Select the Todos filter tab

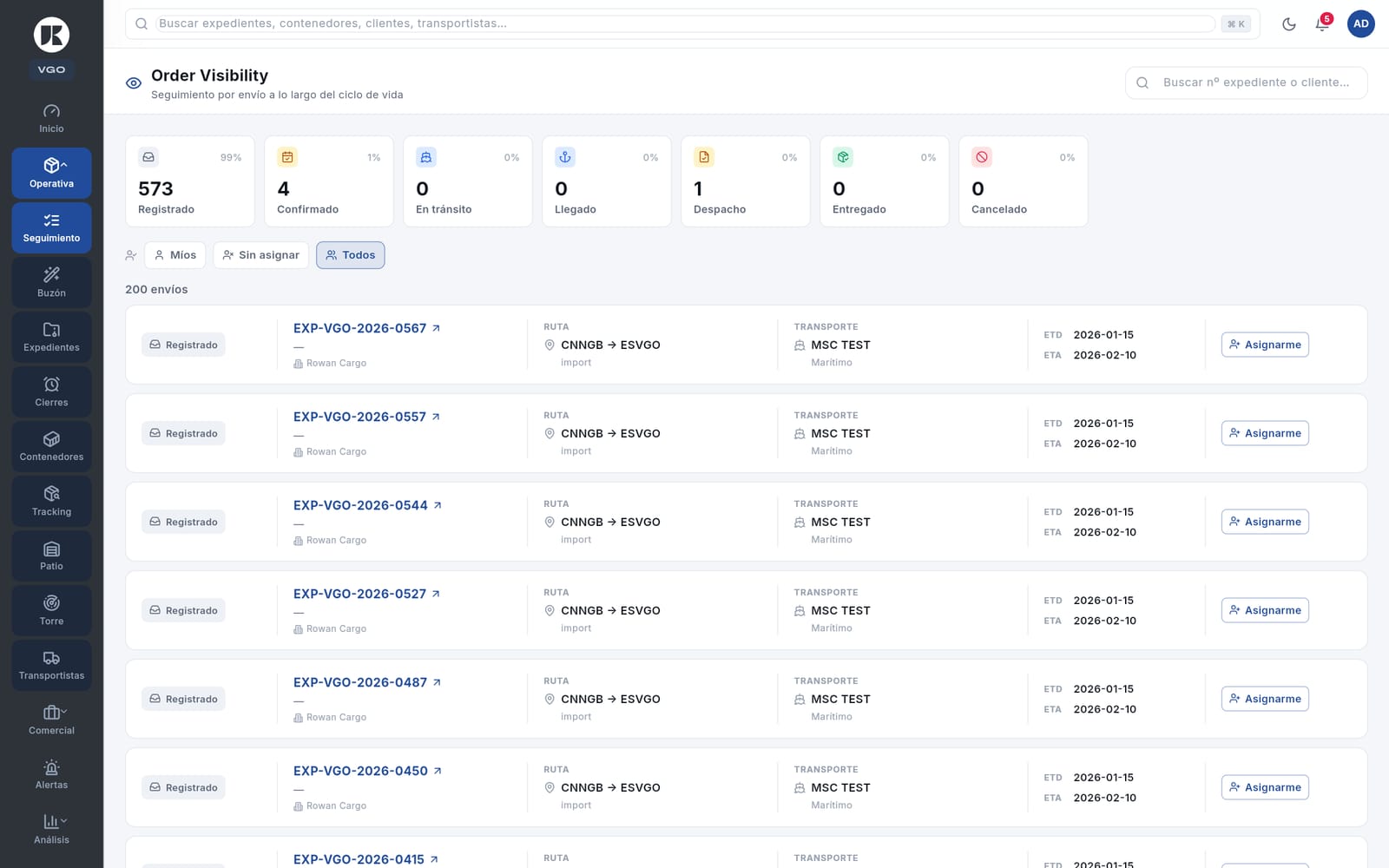click(x=351, y=255)
